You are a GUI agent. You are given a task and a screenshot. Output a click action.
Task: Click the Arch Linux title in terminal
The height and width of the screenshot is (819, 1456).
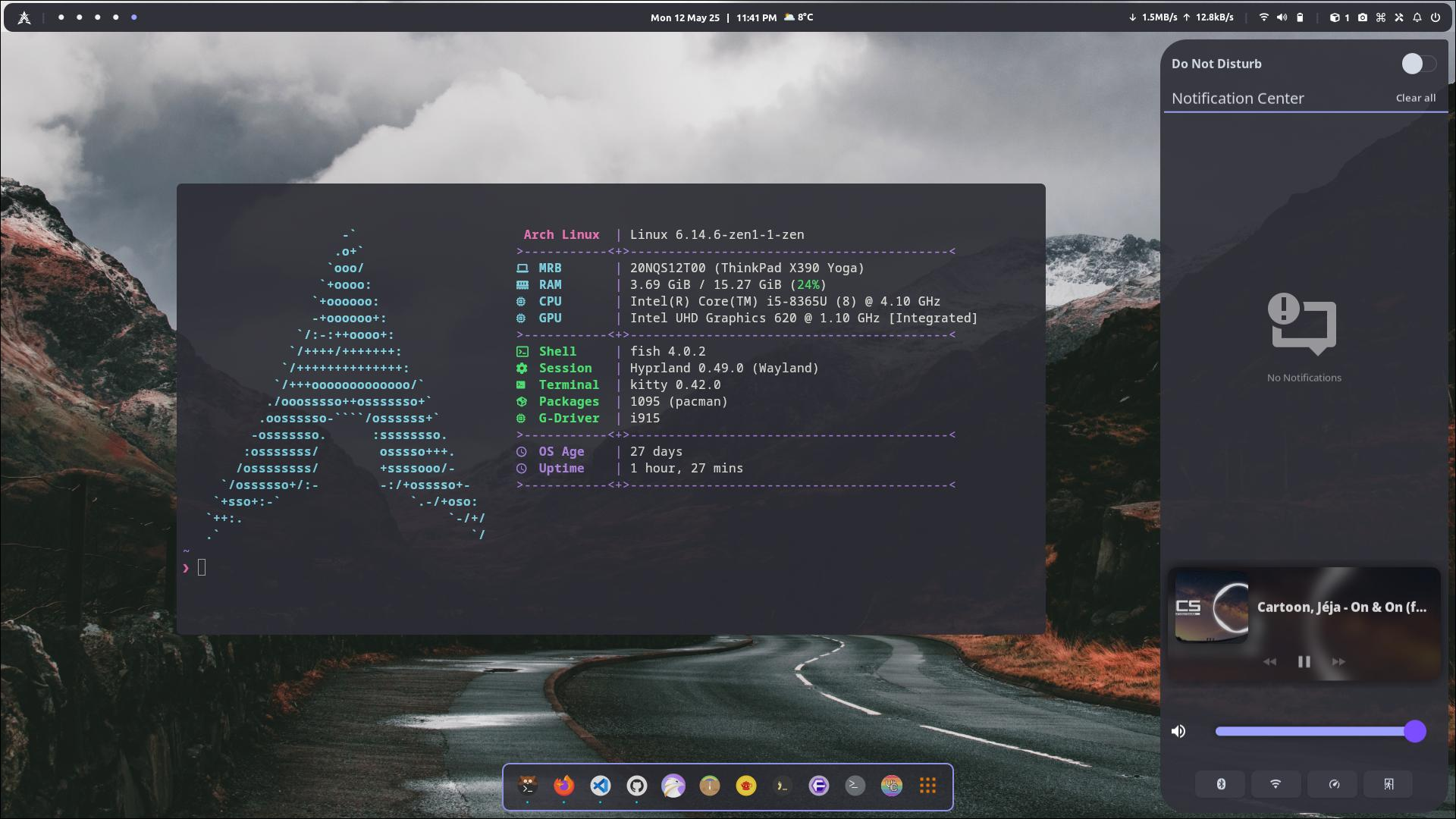pyautogui.click(x=561, y=235)
